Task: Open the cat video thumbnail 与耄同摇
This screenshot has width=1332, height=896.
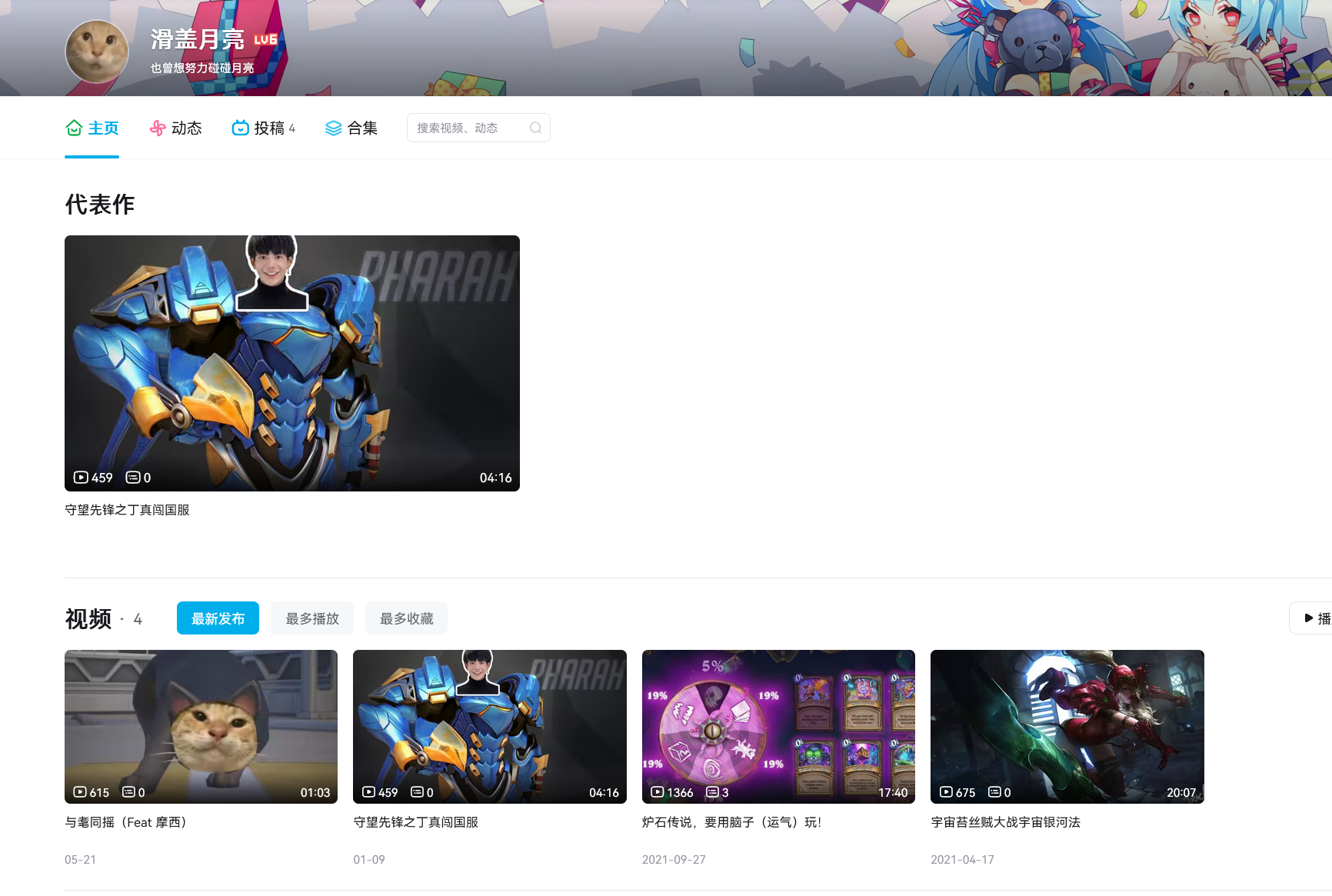Action: [201, 727]
